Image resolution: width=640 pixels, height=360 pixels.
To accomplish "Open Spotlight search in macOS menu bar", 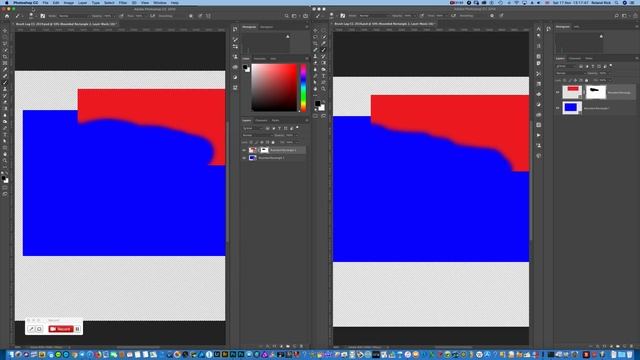I will [x=617, y=2].
